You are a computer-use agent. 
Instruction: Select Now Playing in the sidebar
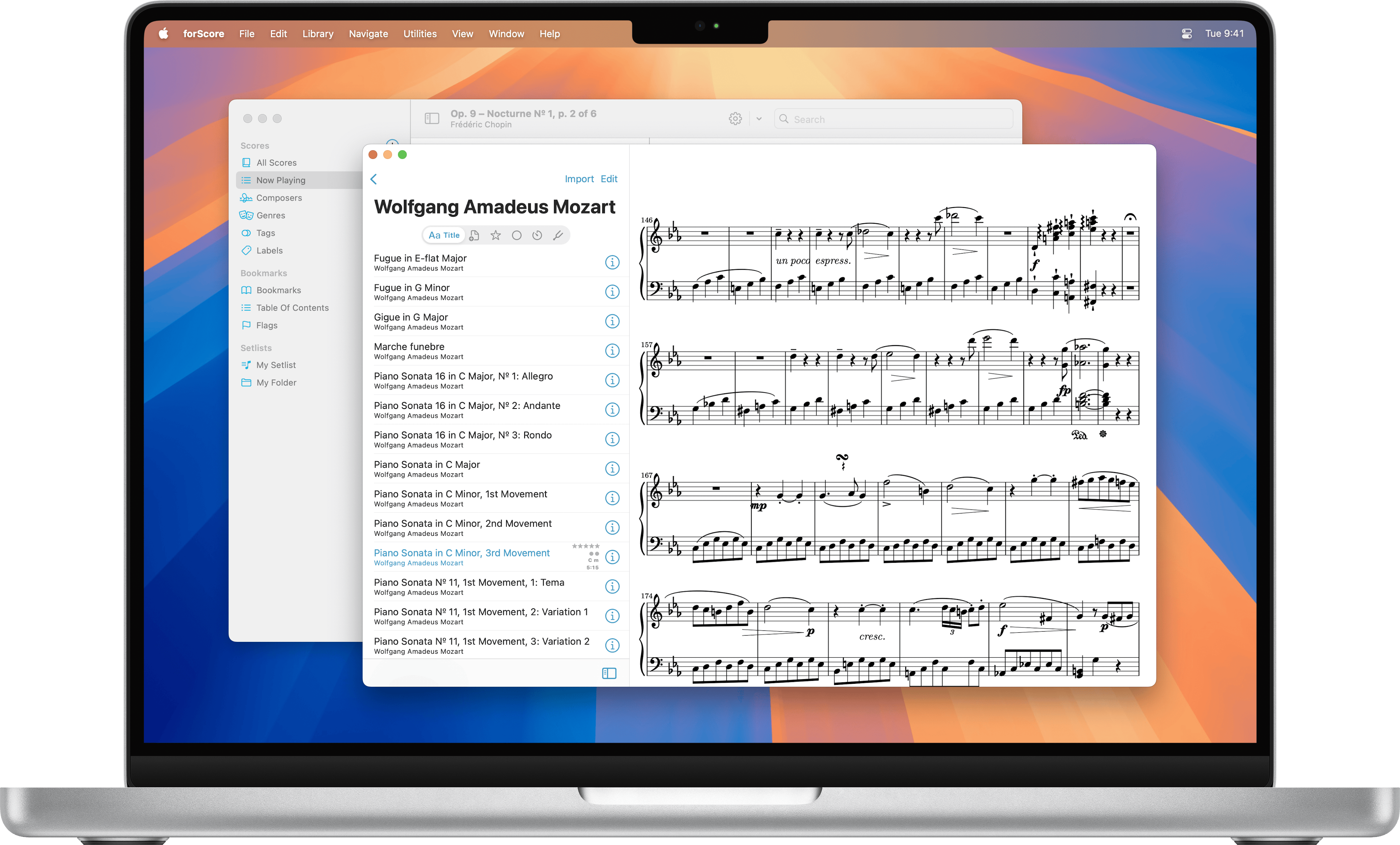pos(299,180)
